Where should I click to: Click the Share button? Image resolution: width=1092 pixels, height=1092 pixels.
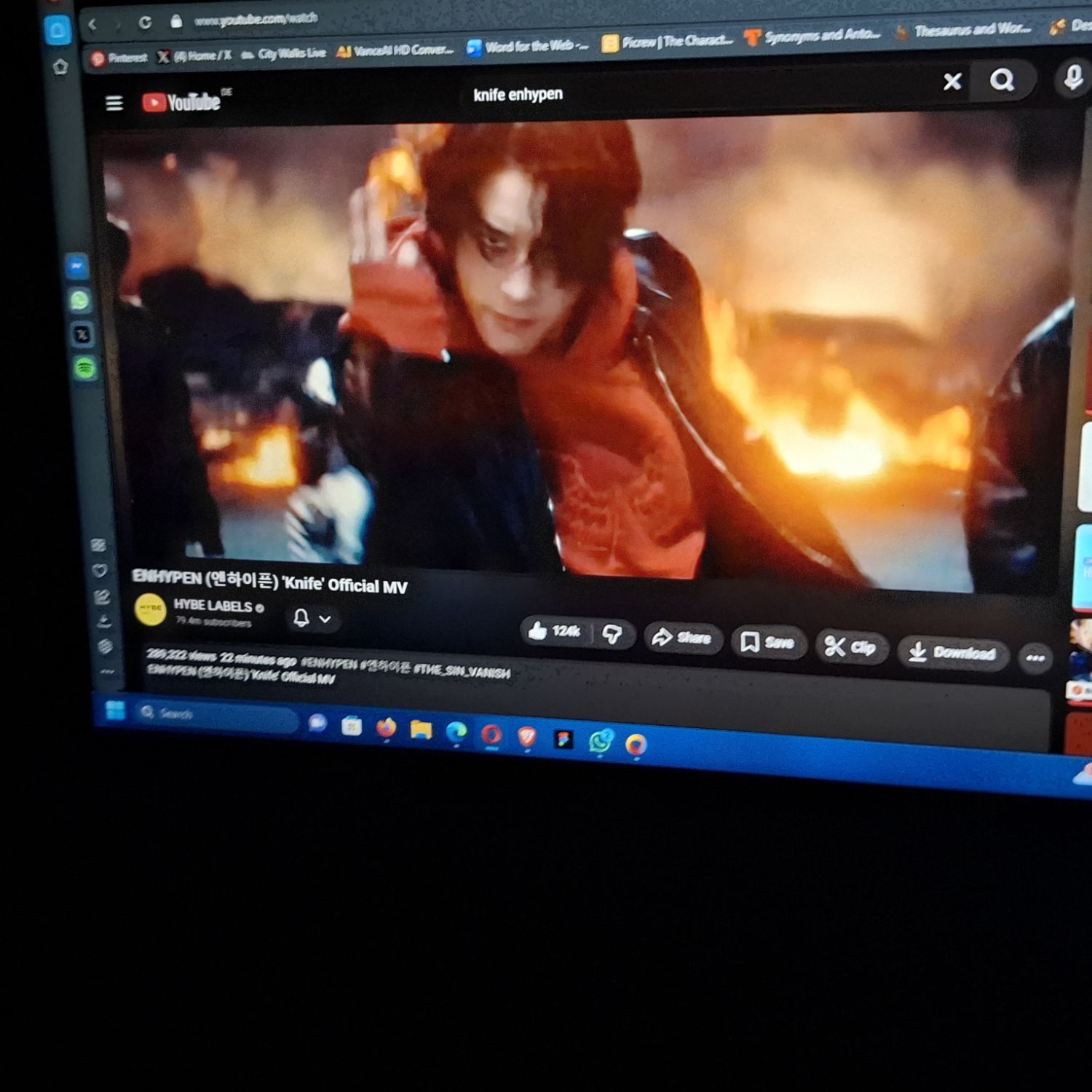(682, 638)
